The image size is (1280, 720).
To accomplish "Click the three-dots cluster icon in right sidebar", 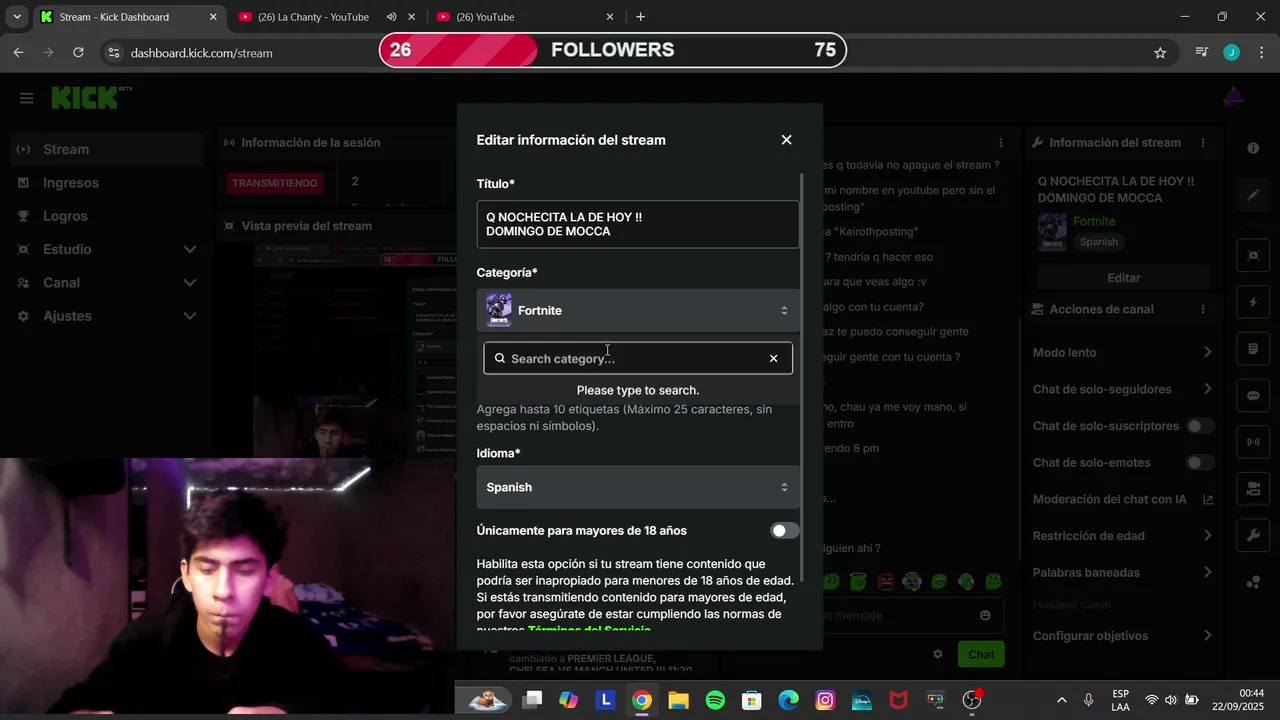I will coord(1253,583).
